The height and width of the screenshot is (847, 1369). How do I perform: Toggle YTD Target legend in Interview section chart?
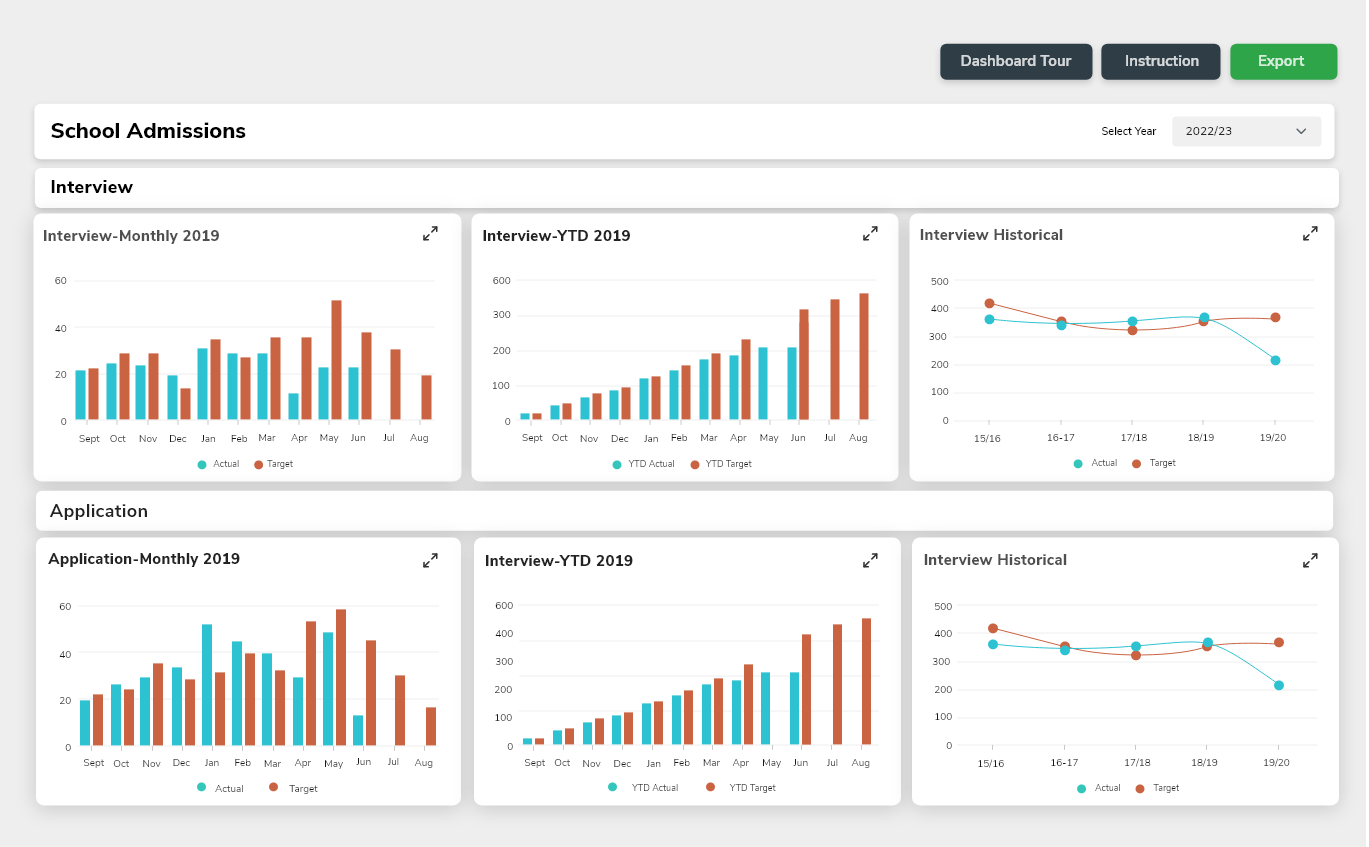[721, 464]
